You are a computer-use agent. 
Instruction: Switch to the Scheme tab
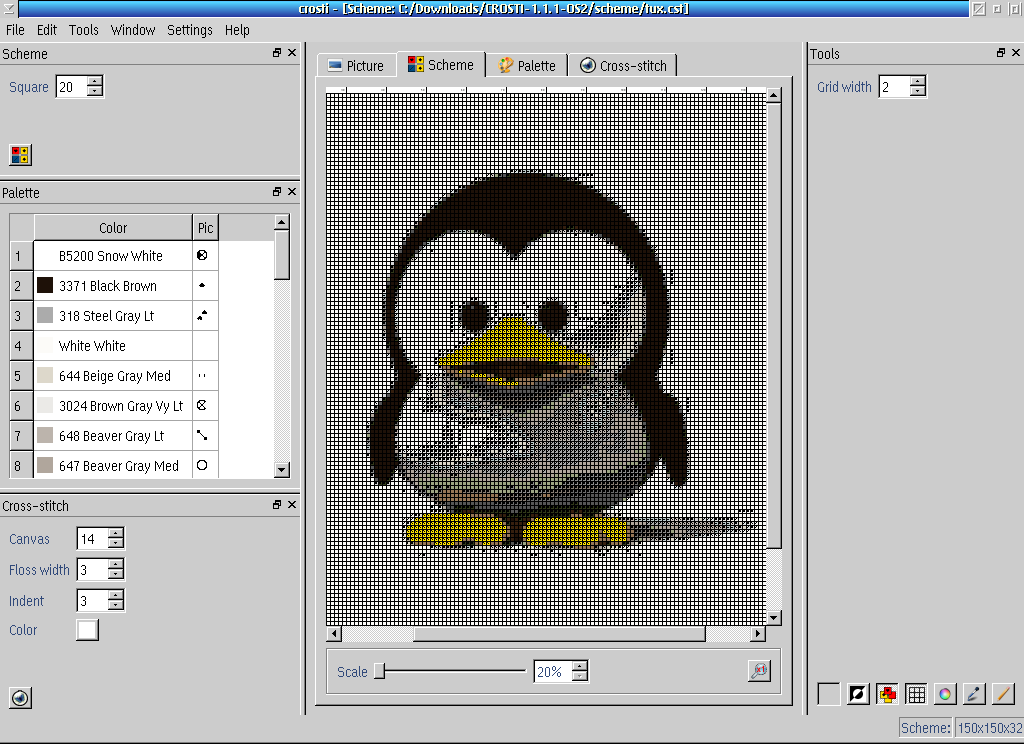(x=441, y=65)
